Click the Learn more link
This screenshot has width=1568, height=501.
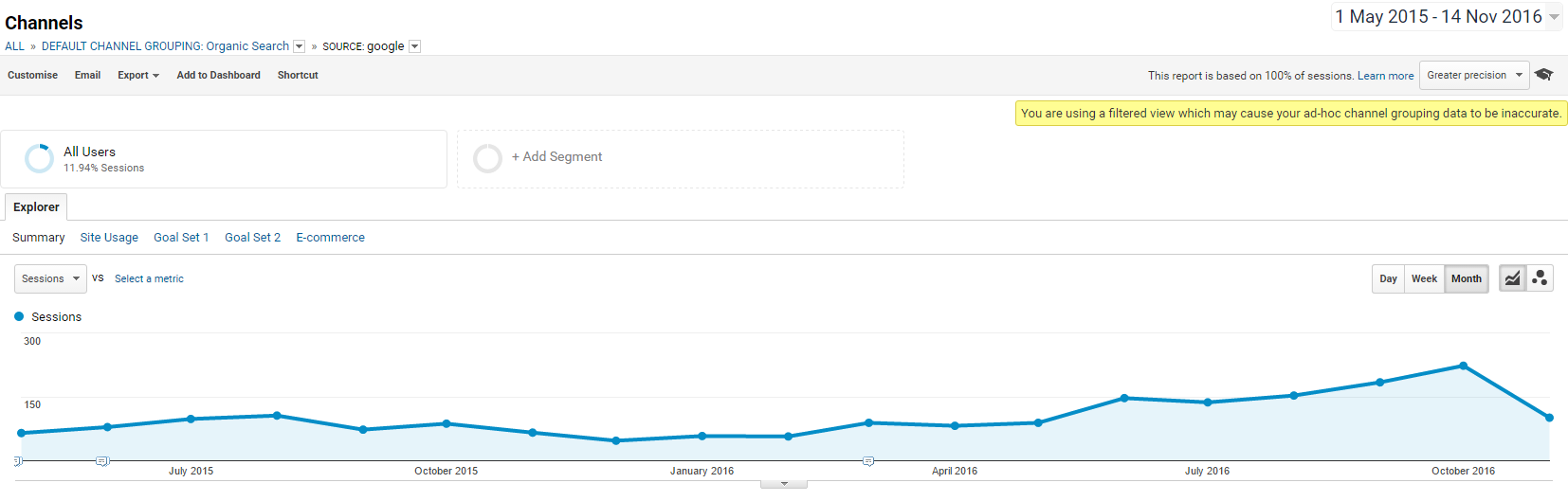1385,76
